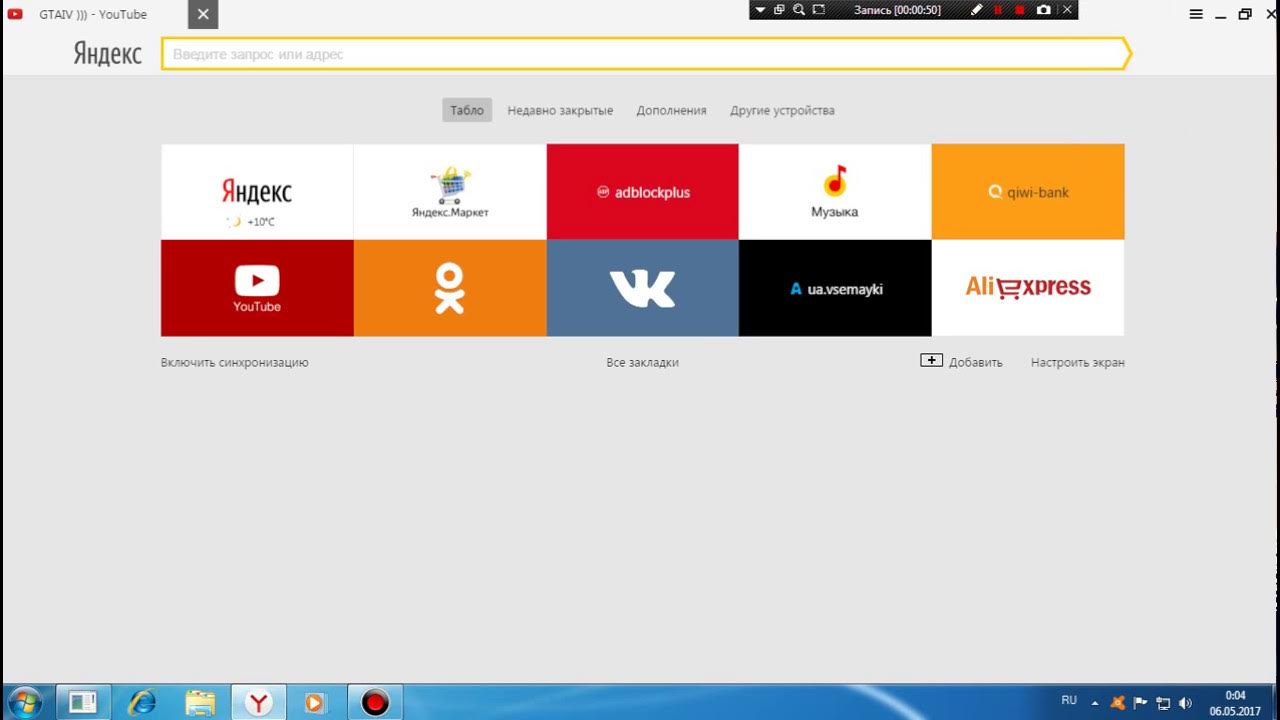Click the RU language indicator

coord(1069,701)
